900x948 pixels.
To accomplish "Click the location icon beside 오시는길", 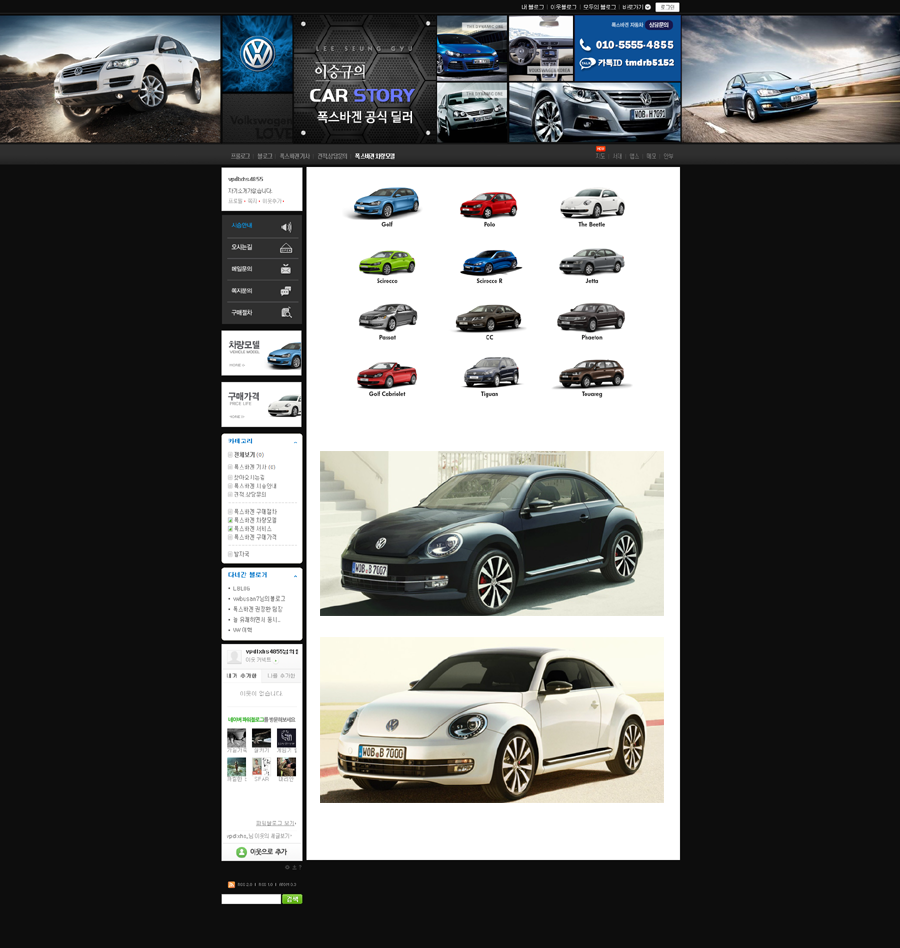I will coord(286,248).
